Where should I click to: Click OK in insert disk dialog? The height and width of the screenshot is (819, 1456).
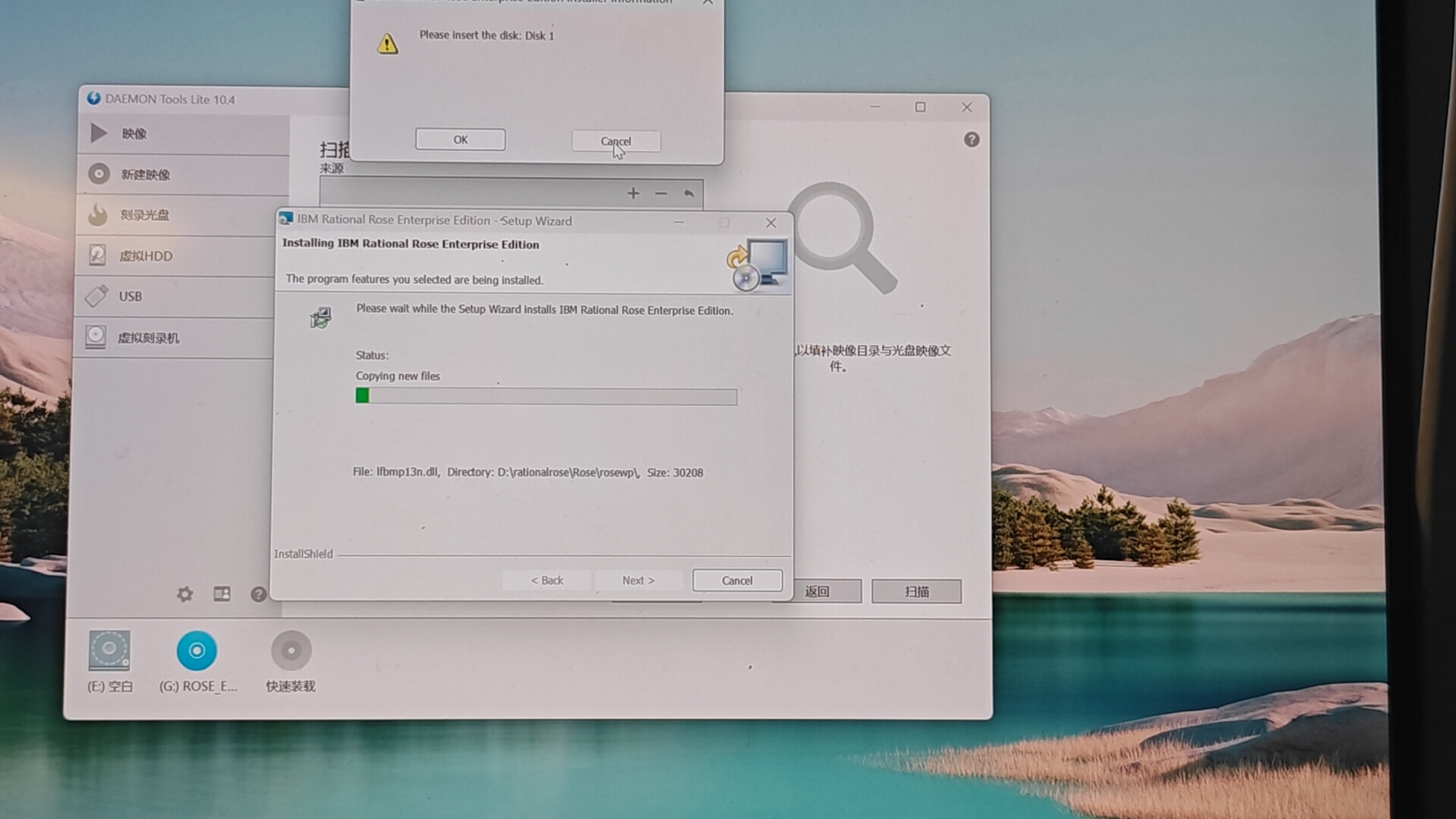[x=460, y=140]
